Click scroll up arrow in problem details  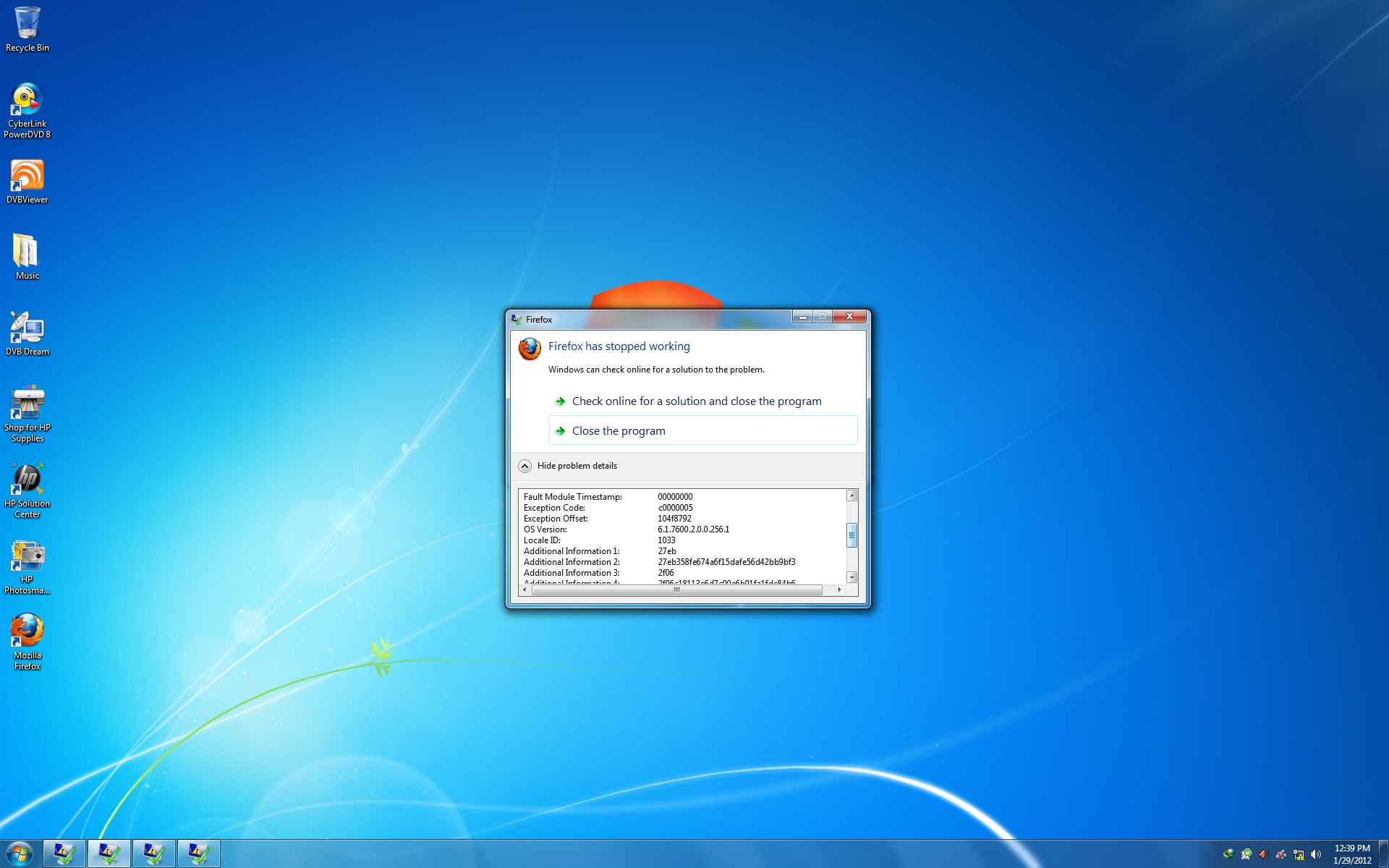(x=852, y=495)
